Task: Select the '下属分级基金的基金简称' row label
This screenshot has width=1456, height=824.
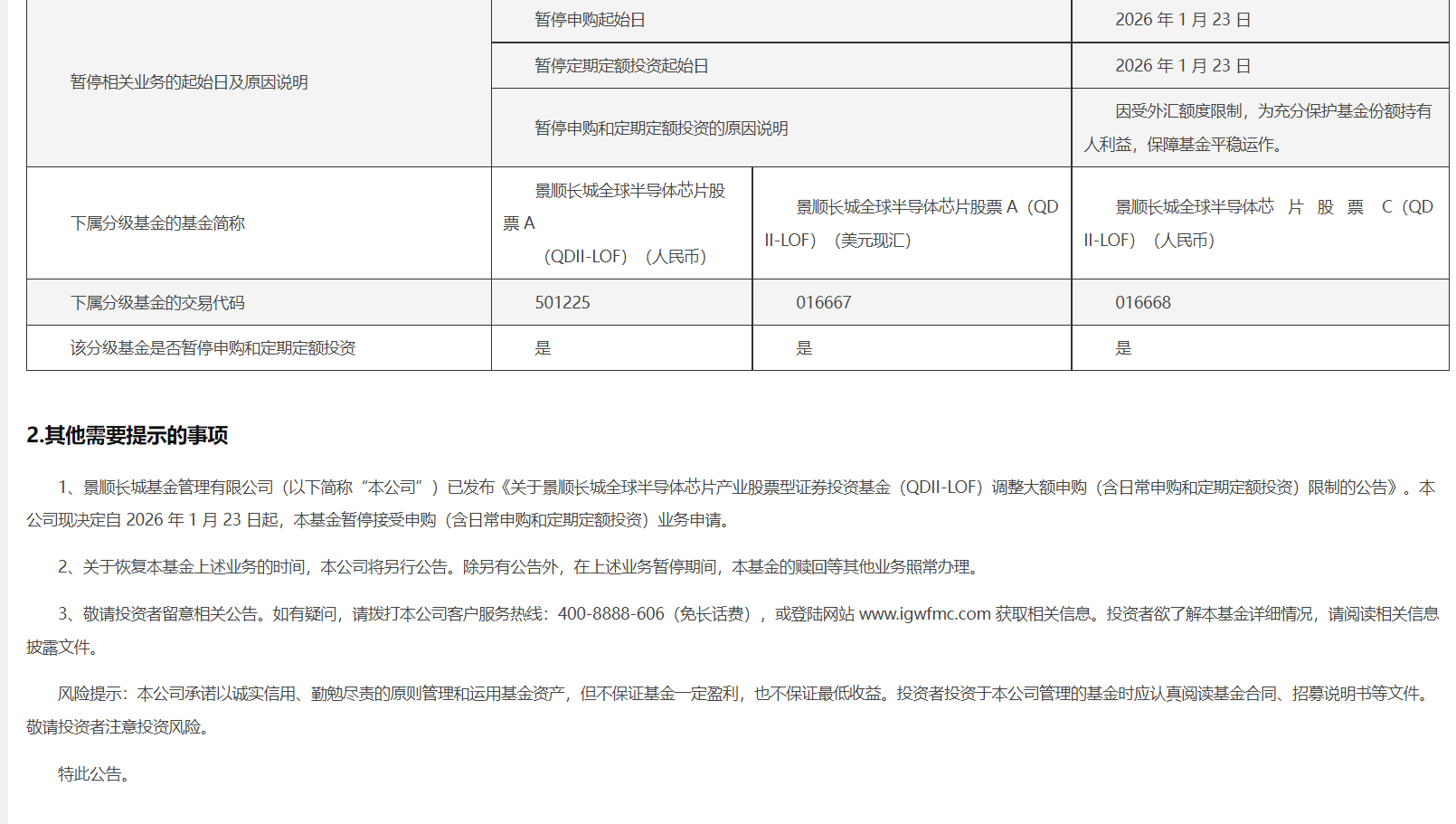Action: pos(259,223)
